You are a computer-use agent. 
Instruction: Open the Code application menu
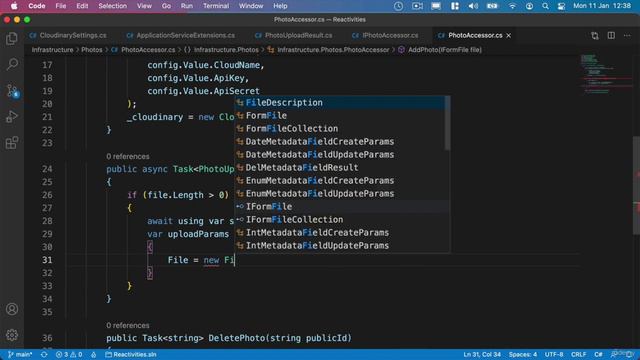[37, 6]
